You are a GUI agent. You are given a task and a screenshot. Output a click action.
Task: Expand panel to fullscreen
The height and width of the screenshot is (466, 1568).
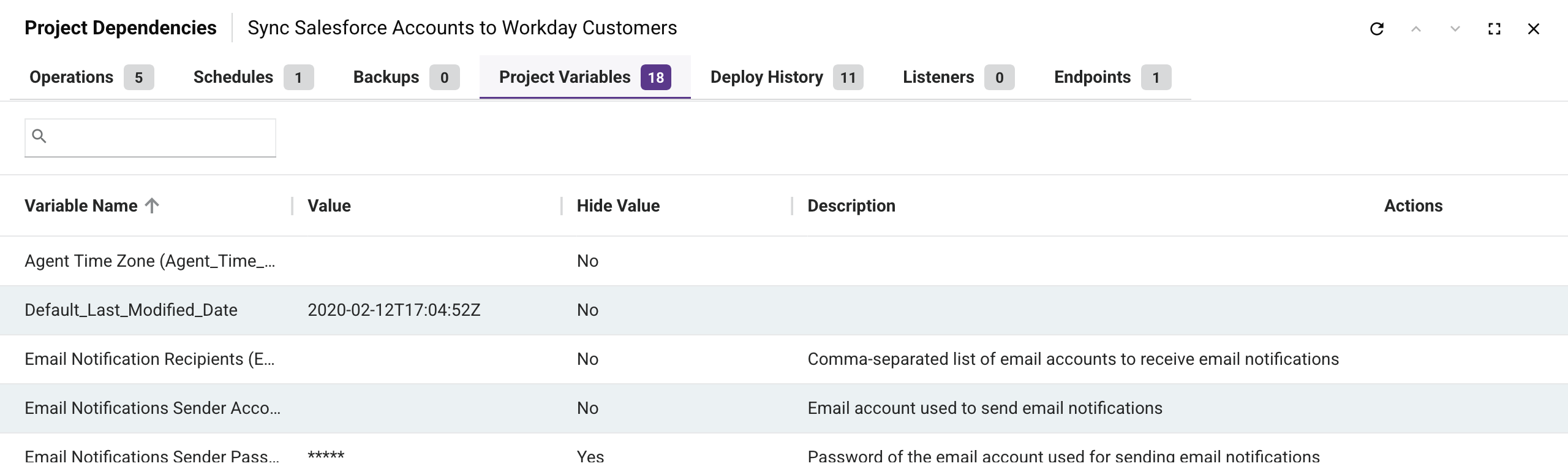pos(1494,29)
